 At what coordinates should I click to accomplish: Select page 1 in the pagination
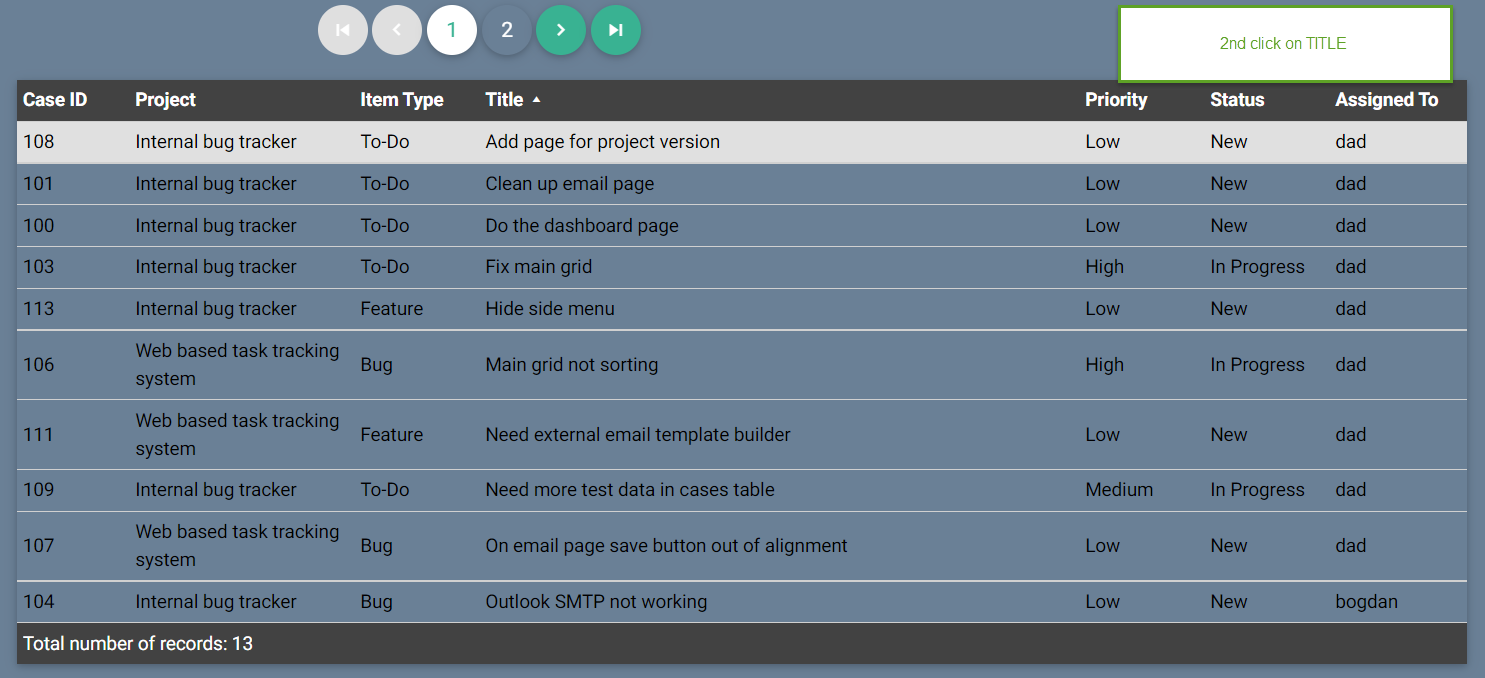[452, 30]
